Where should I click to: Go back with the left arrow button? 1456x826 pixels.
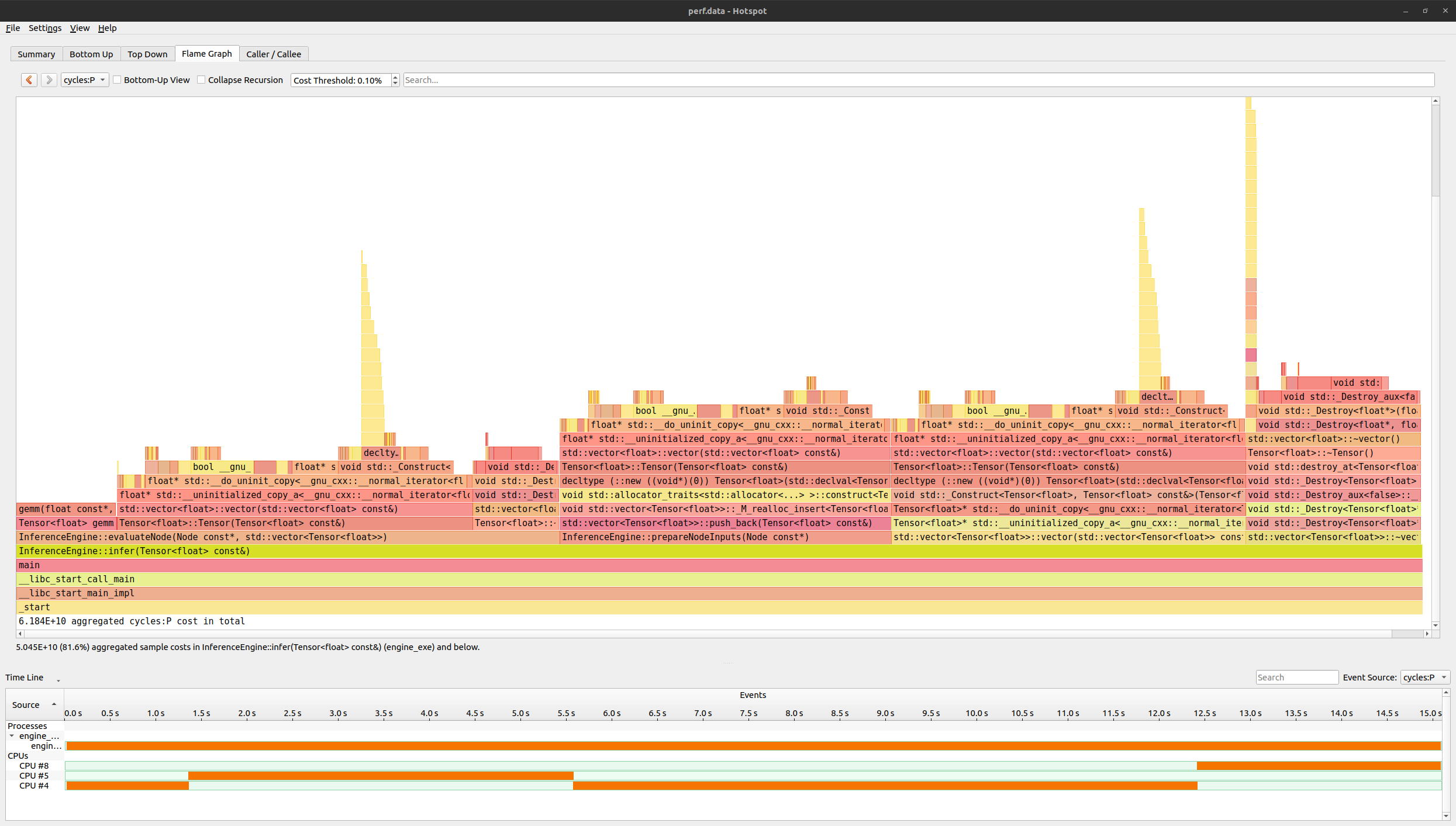point(29,80)
